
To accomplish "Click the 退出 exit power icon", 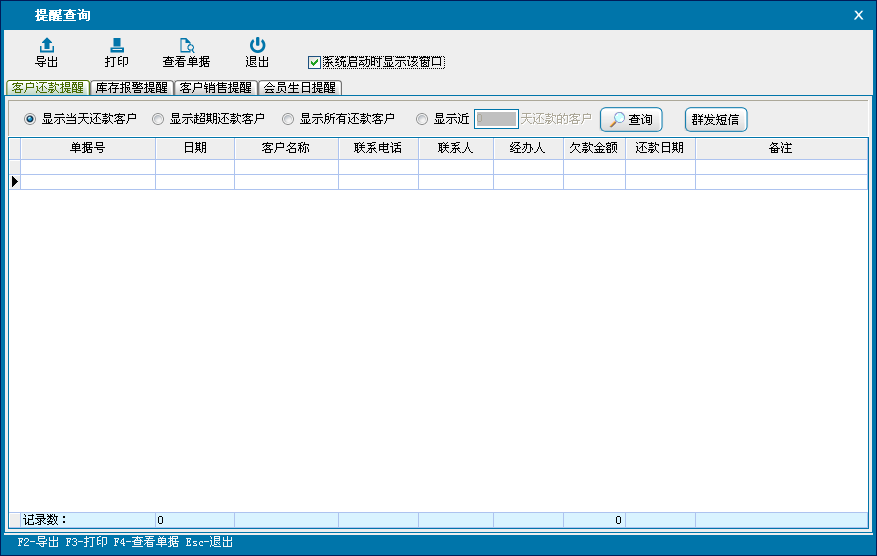I will (x=257, y=45).
